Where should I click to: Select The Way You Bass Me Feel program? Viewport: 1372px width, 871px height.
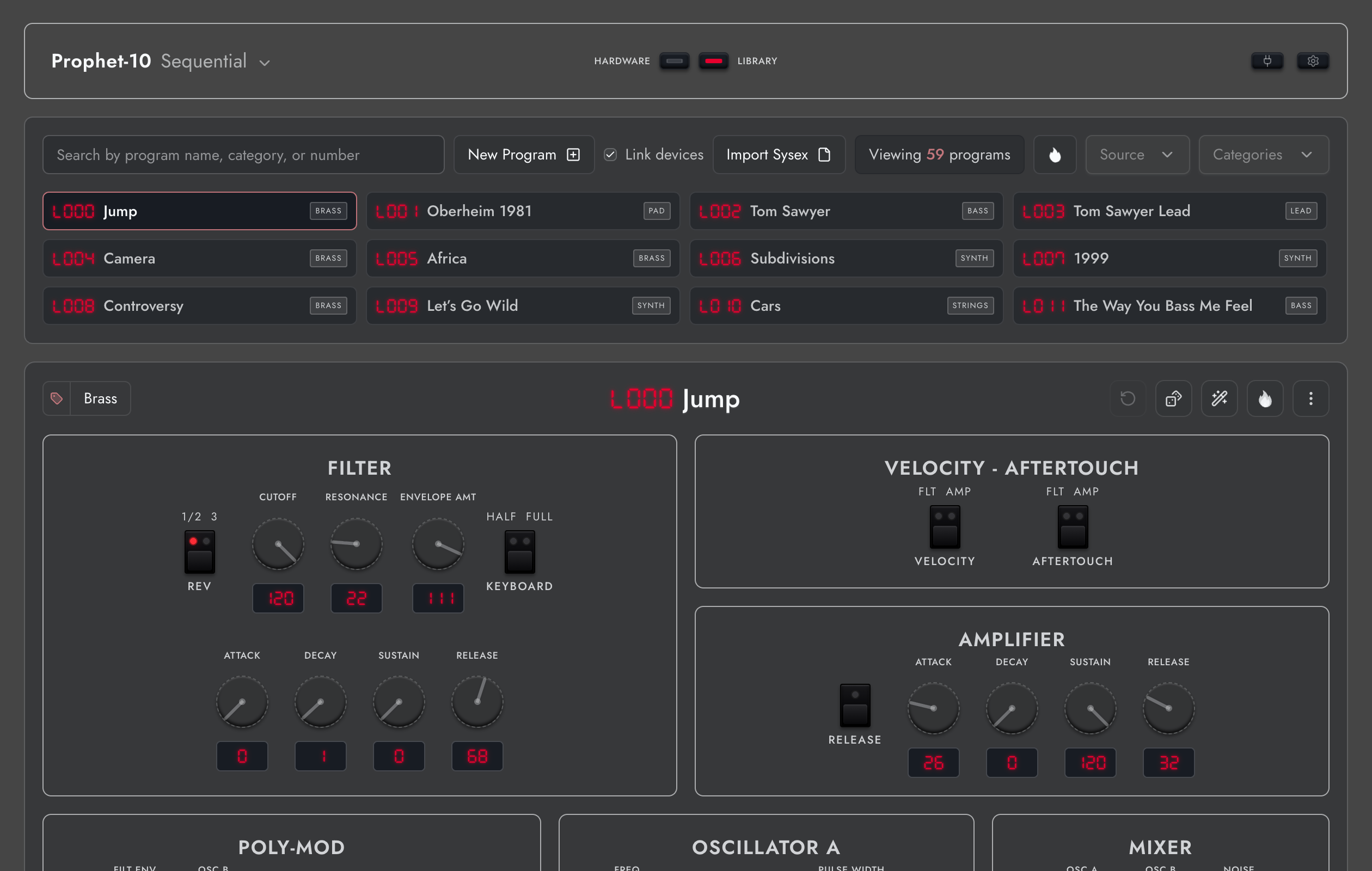(x=1169, y=305)
